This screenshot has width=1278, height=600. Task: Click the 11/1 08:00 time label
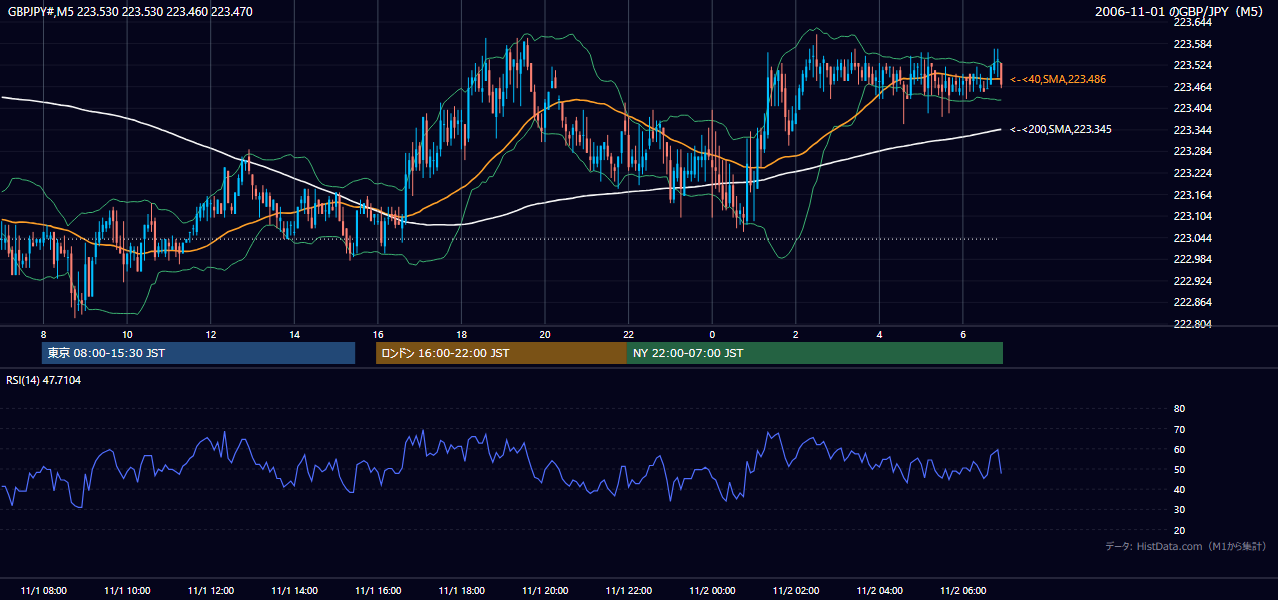point(44,591)
